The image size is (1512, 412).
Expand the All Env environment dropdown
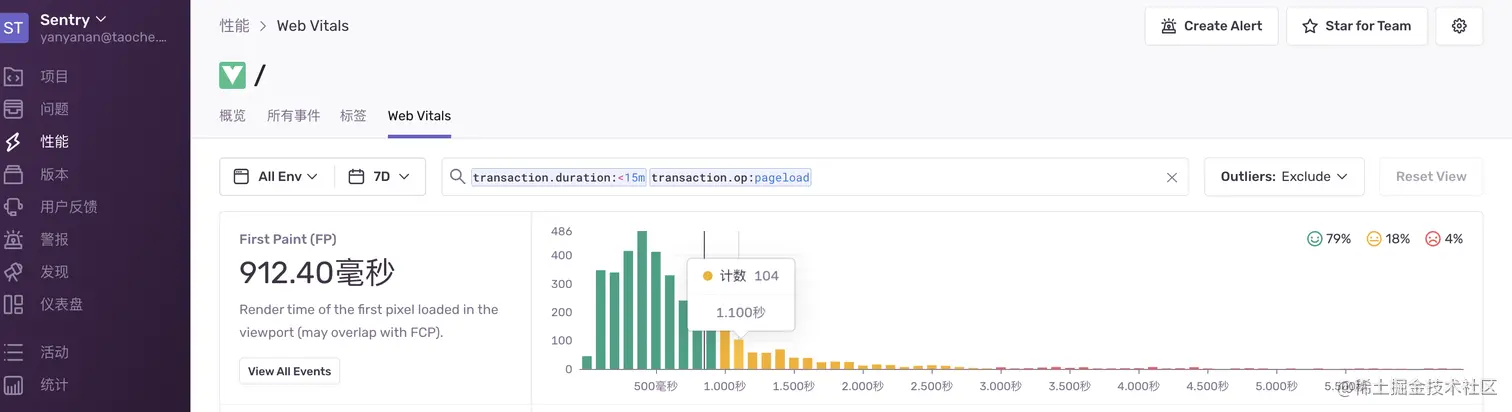coord(277,177)
